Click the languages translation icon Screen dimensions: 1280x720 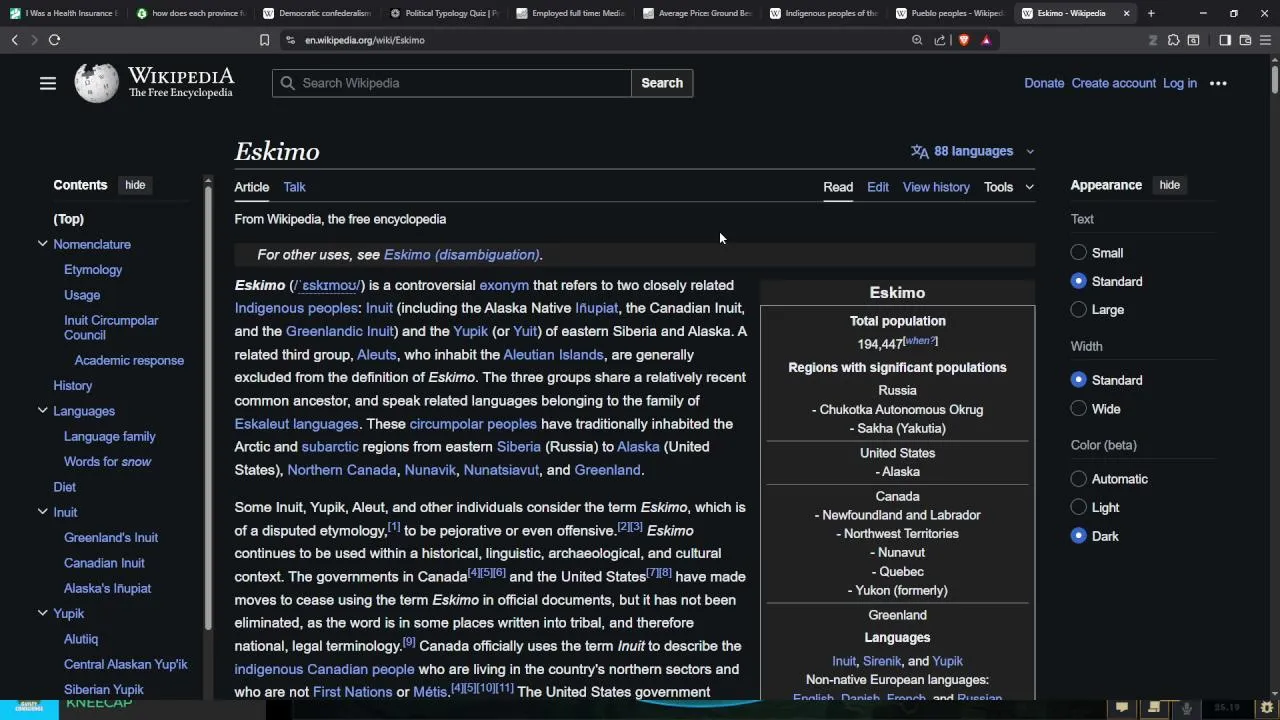[x=919, y=151]
